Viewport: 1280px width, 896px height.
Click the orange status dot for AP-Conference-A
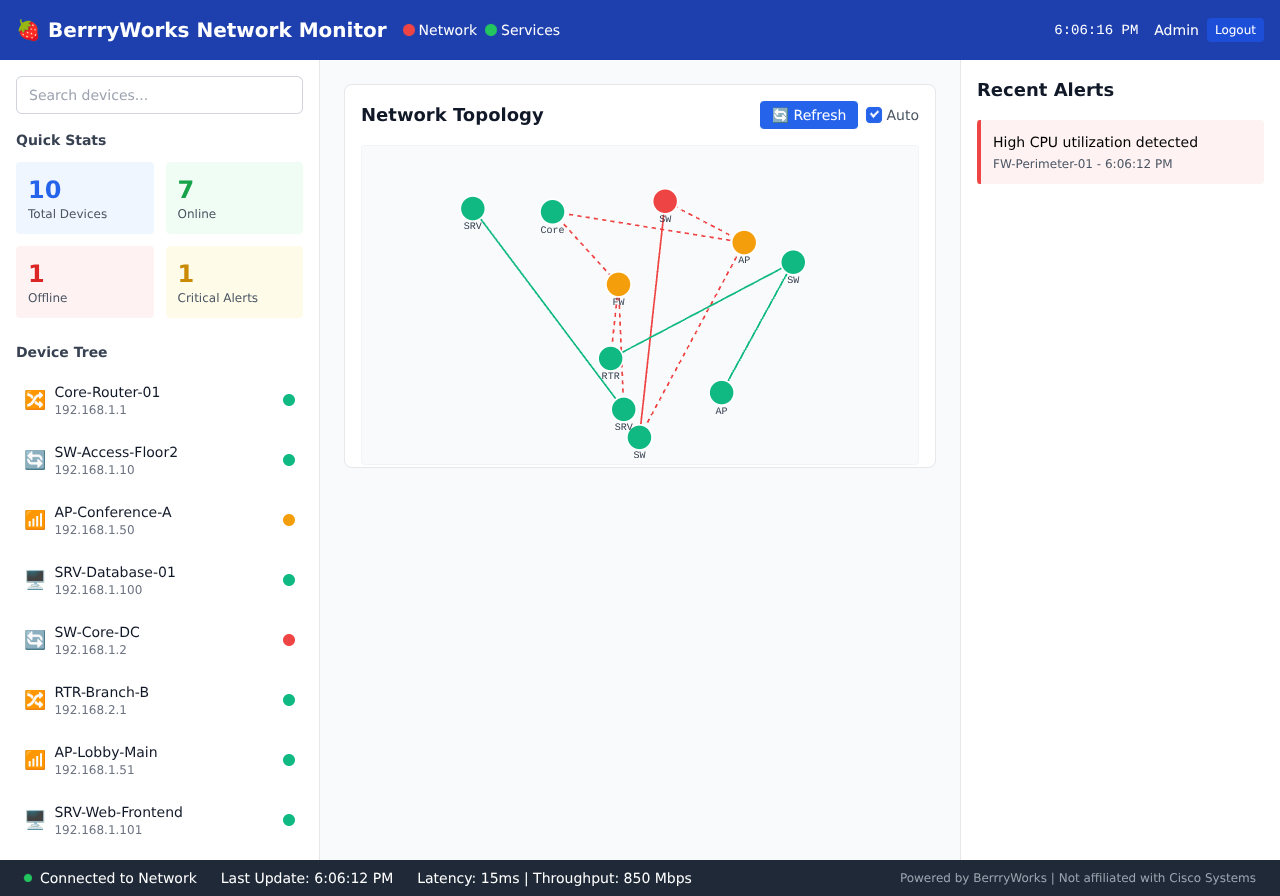coord(289,519)
